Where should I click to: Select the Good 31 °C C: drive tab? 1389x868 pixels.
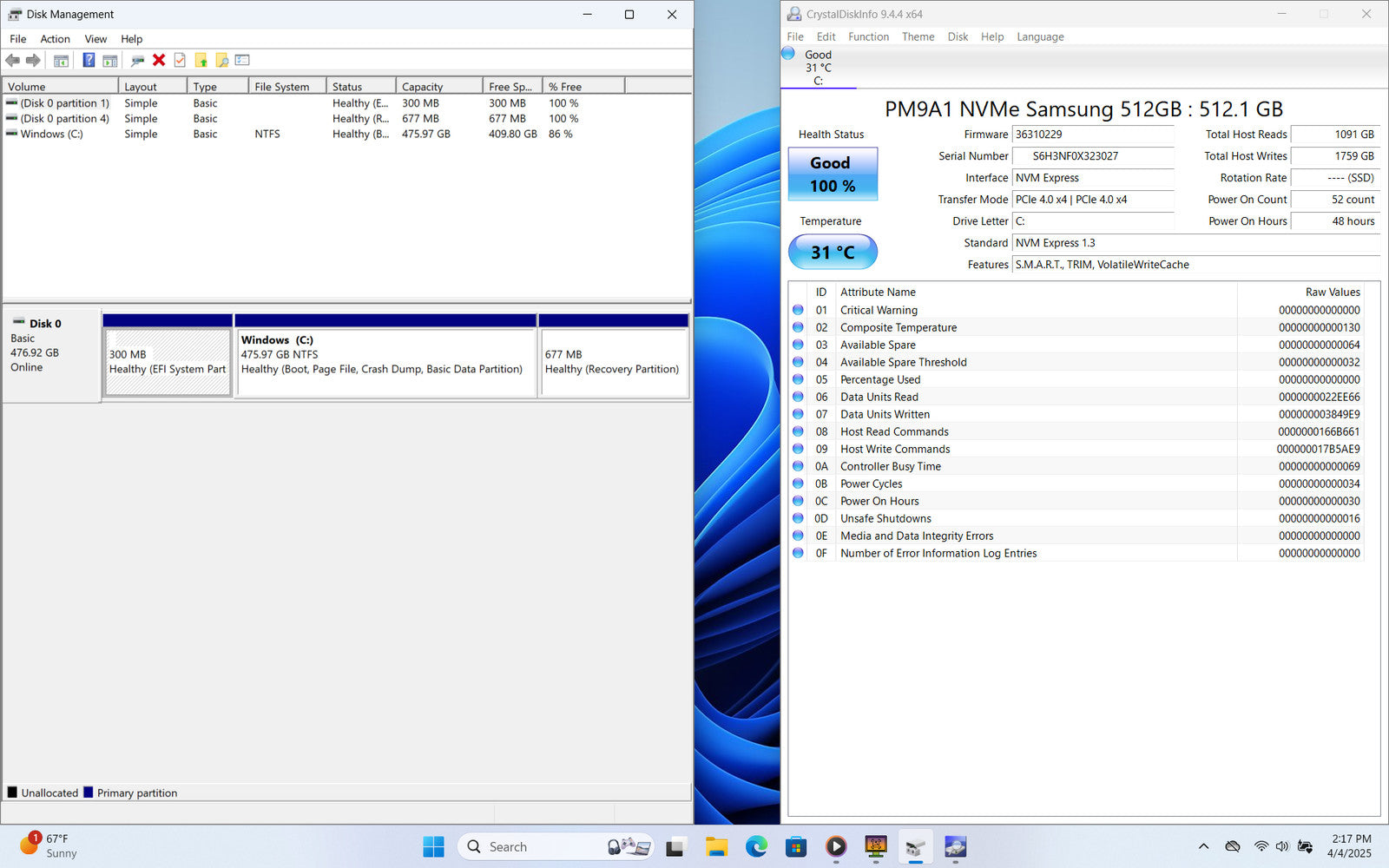tap(818, 67)
